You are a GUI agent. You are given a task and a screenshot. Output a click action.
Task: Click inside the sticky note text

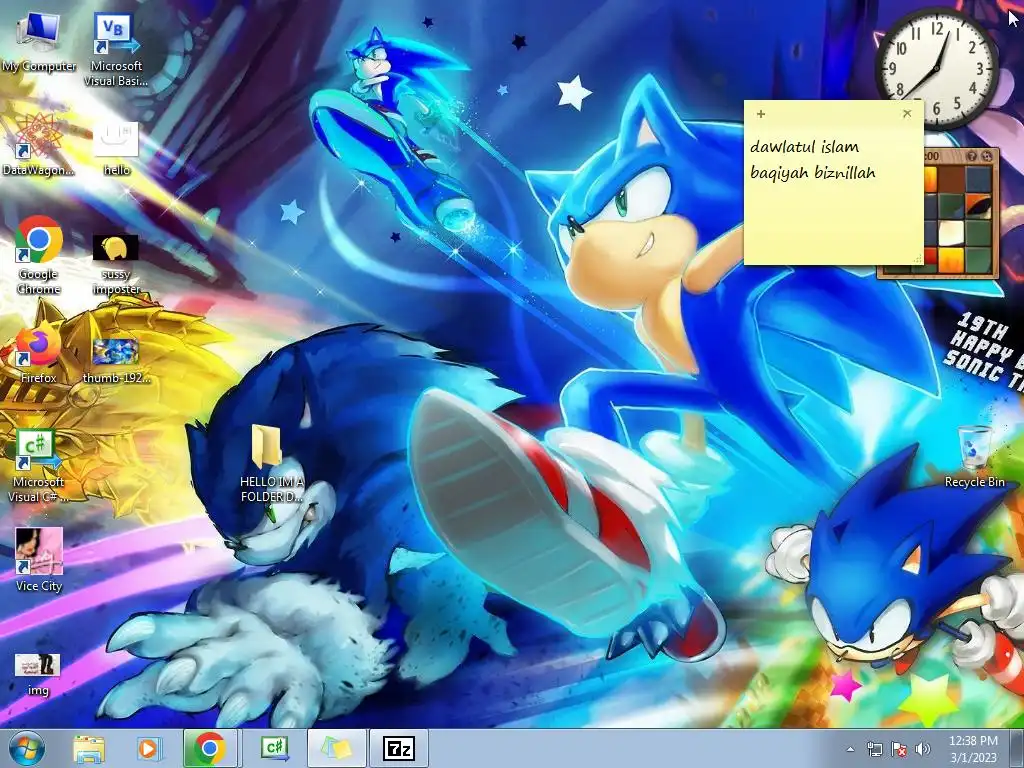coord(813,159)
